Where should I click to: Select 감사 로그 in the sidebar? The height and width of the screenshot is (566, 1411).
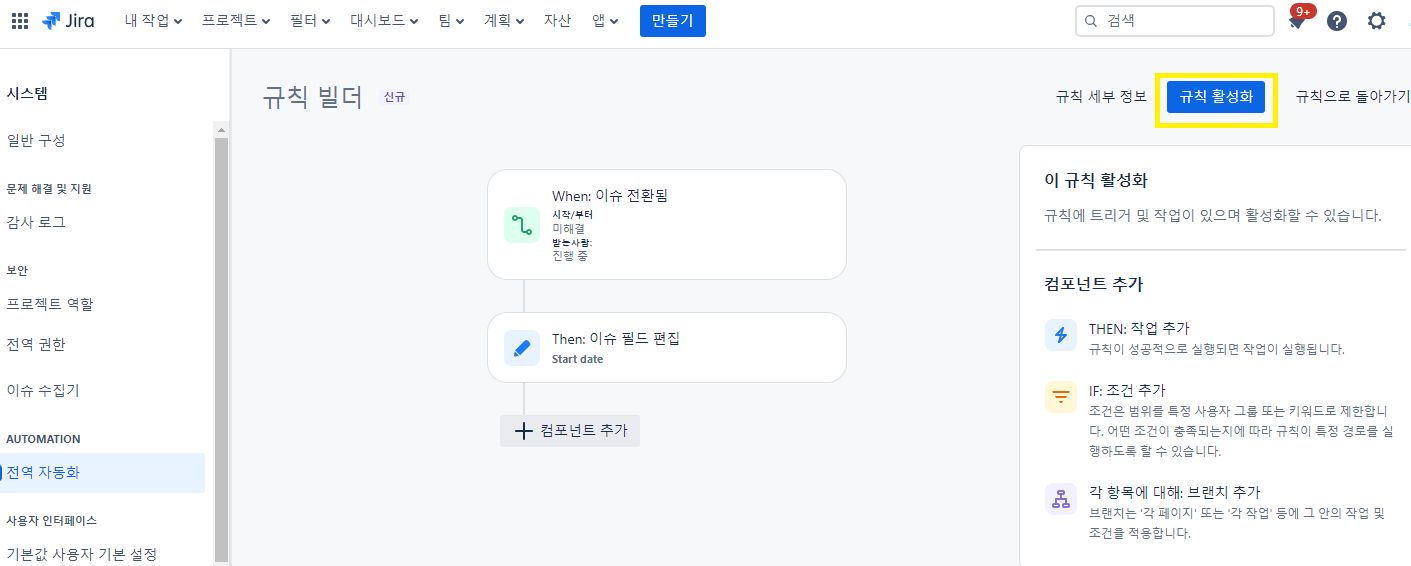pos(36,222)
